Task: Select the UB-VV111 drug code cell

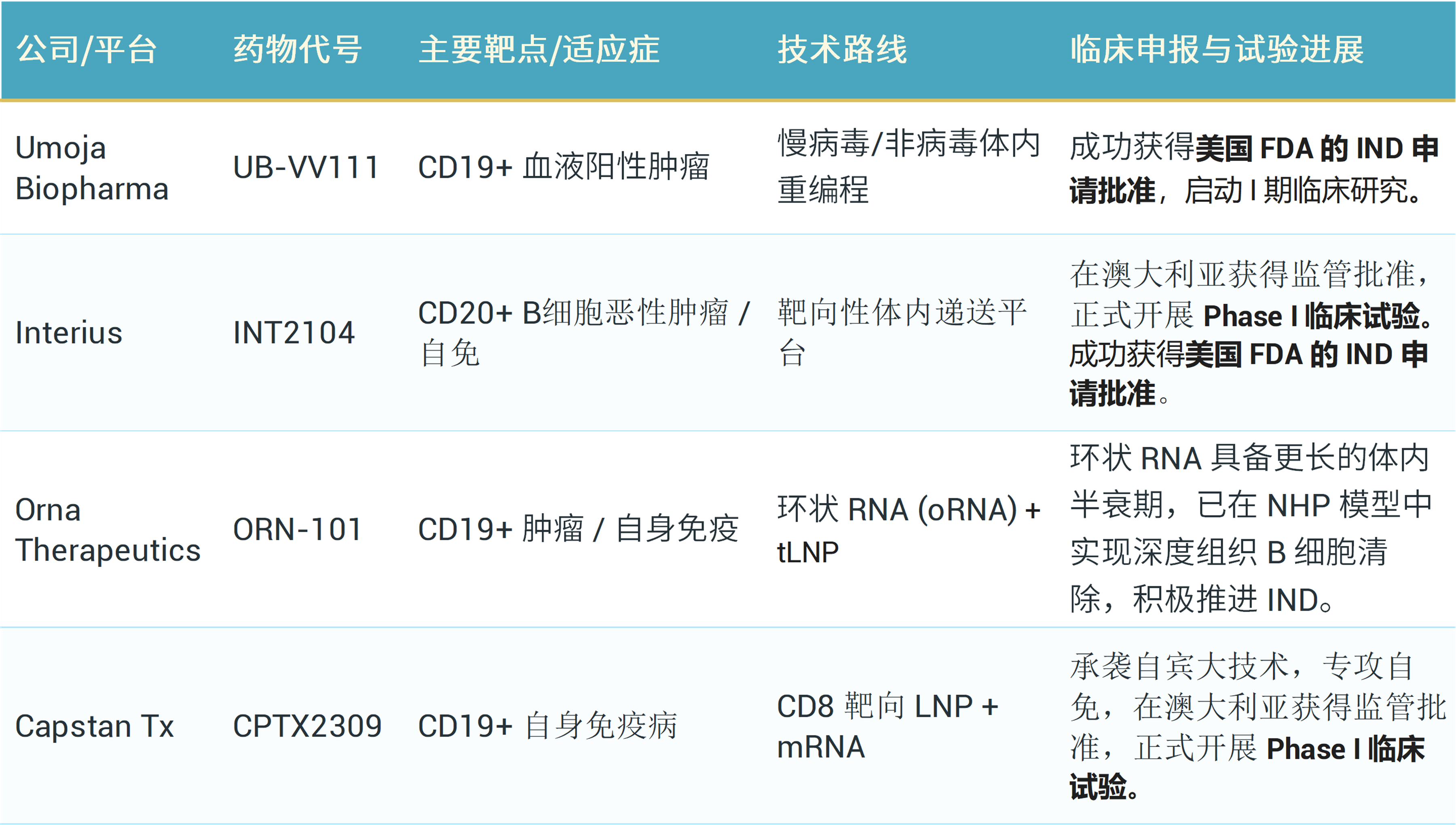Action: [306, 168]
